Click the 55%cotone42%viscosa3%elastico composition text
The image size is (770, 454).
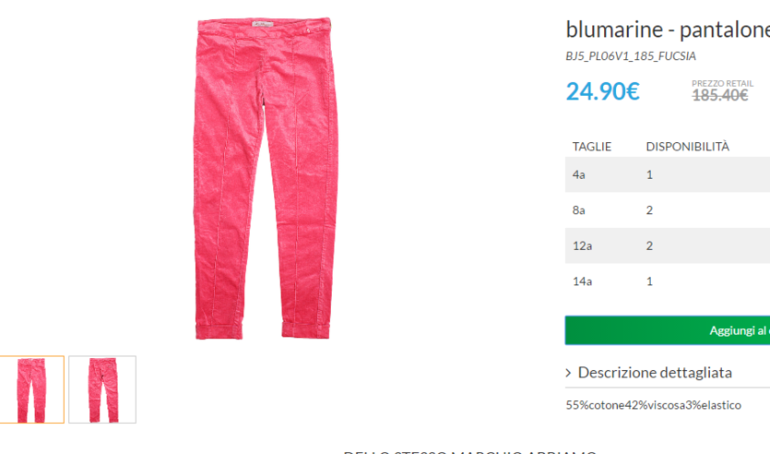pyautogui.click(x=653, y=405)
